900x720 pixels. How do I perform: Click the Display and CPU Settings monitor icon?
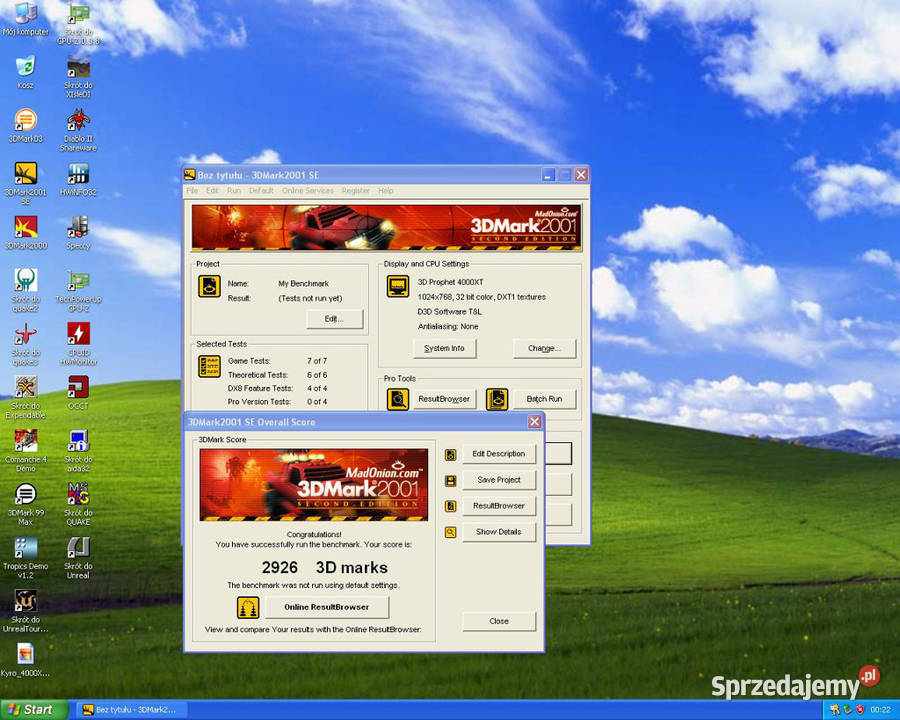pyautogui.click(x=397, y=286)
